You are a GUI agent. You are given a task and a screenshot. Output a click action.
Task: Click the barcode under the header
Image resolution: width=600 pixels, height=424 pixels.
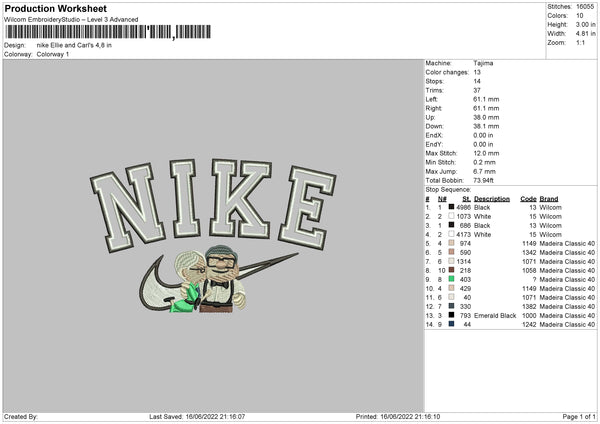point(108,32)
